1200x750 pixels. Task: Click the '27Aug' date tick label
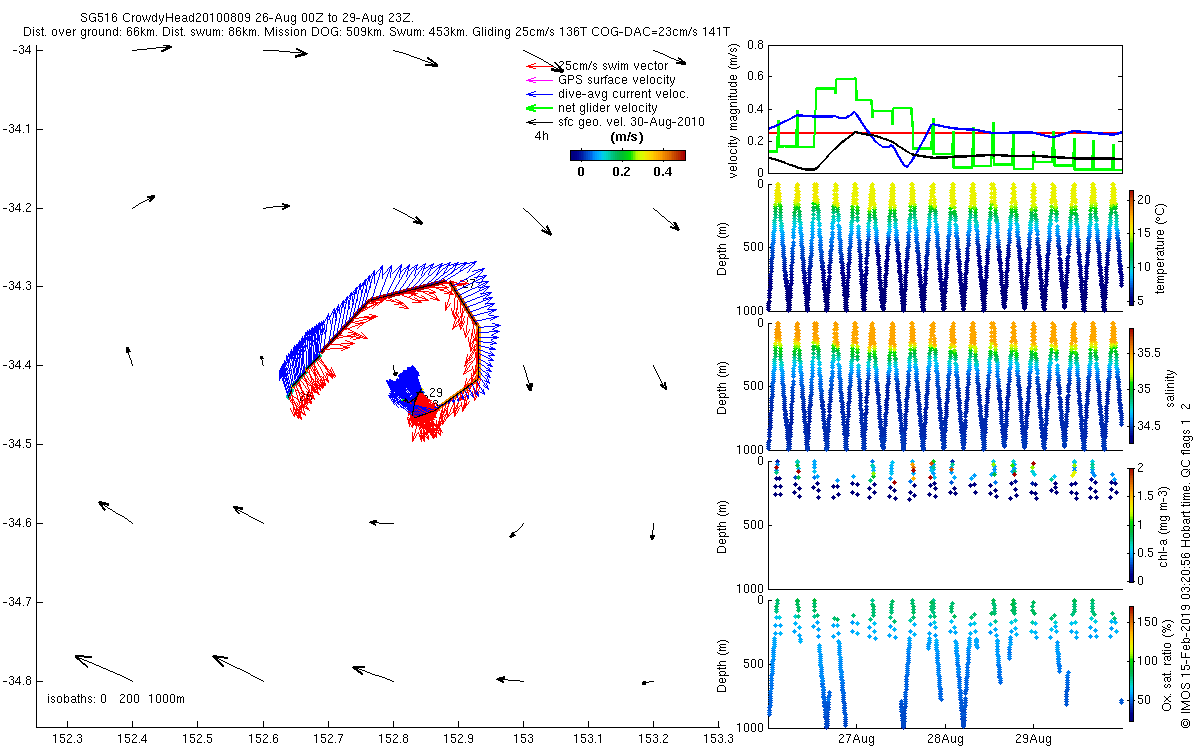[857, 739]
